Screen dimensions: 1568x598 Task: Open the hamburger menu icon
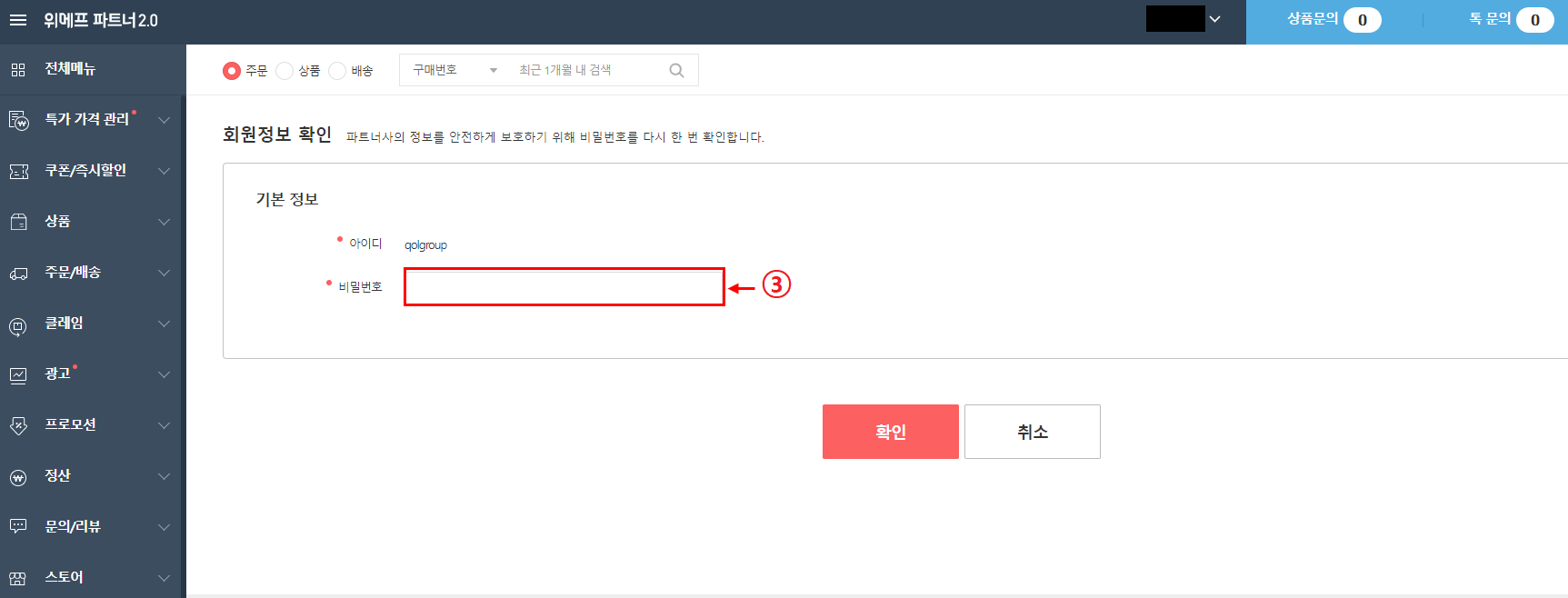18,20
